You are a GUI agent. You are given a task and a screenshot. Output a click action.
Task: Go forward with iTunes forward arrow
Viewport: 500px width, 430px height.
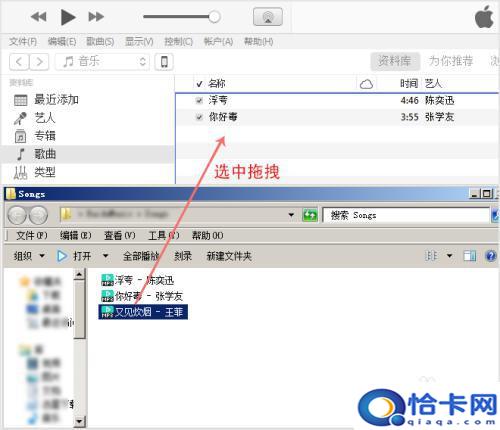pyautogui.click(x=39, y=62)
